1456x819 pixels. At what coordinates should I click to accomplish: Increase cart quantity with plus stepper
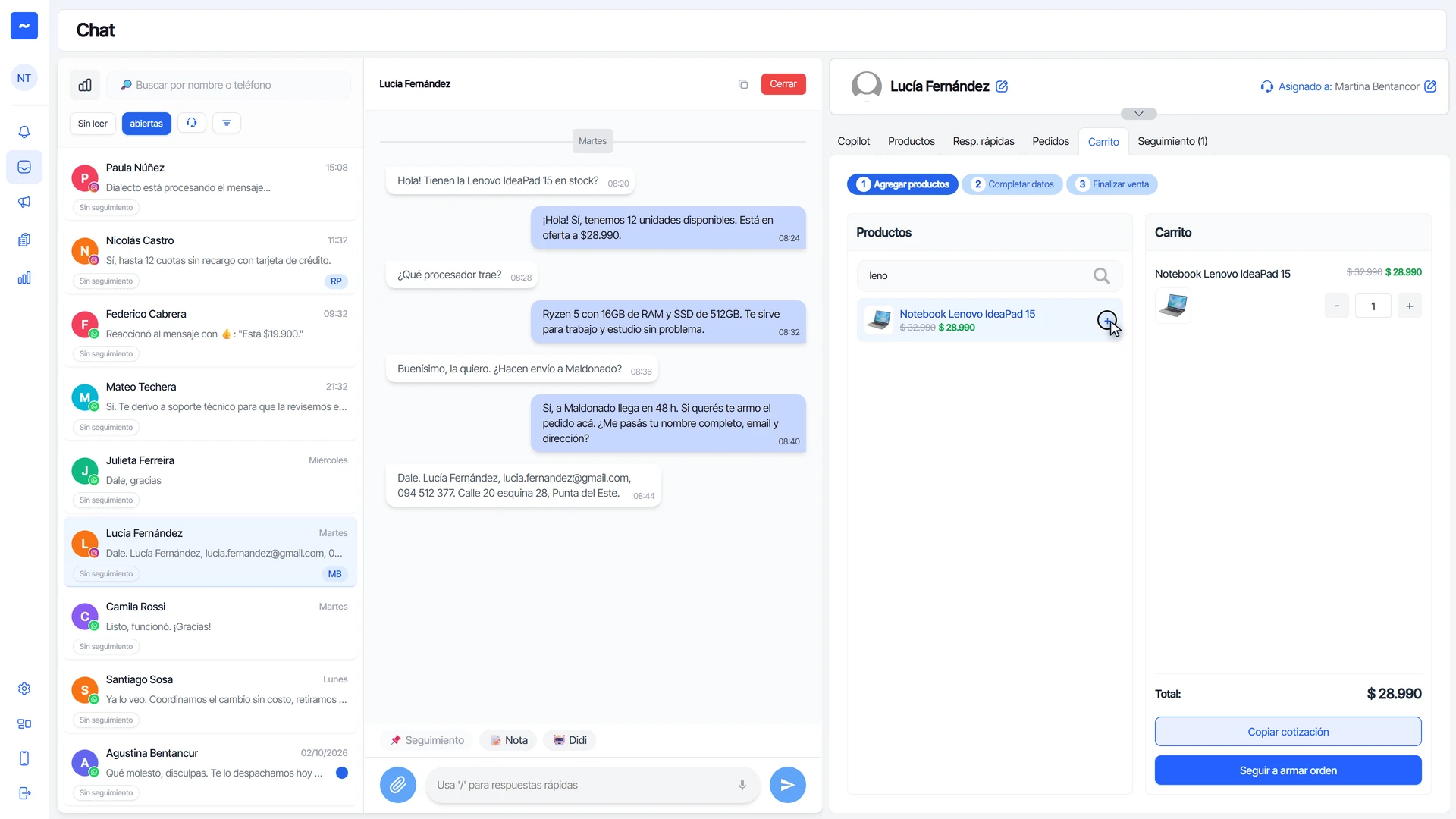[x=1410, y=306]
